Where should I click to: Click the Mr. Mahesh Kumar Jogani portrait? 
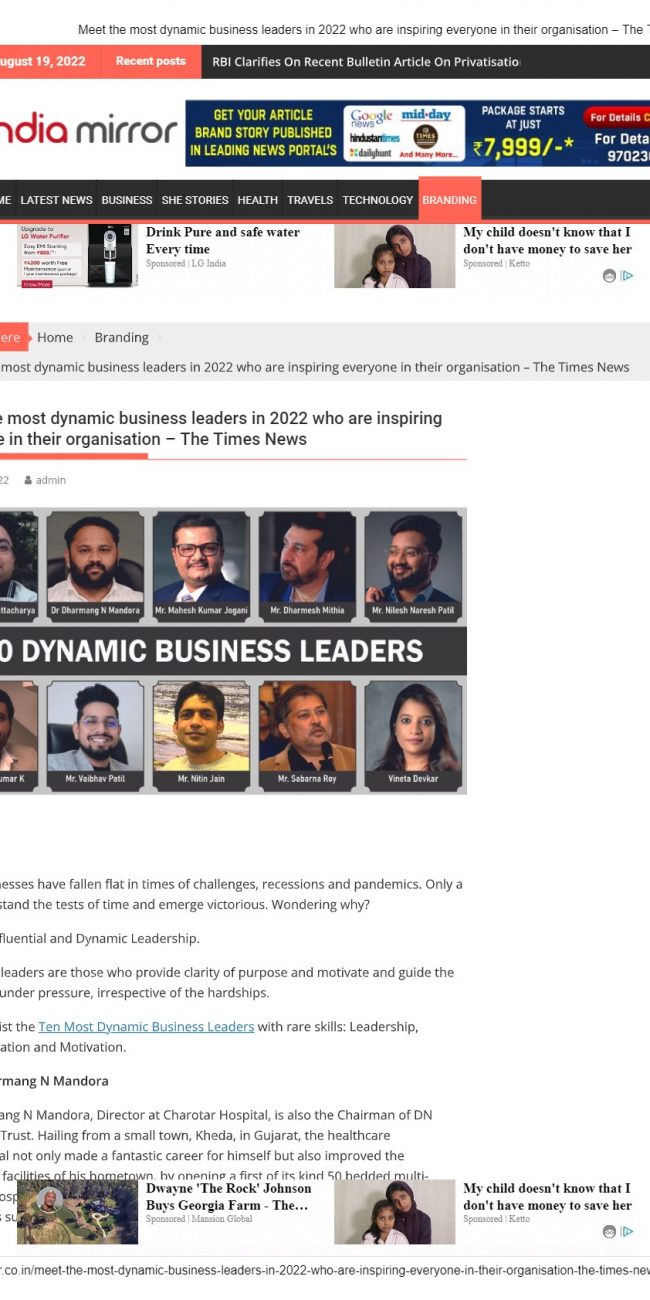coord(201,564)
